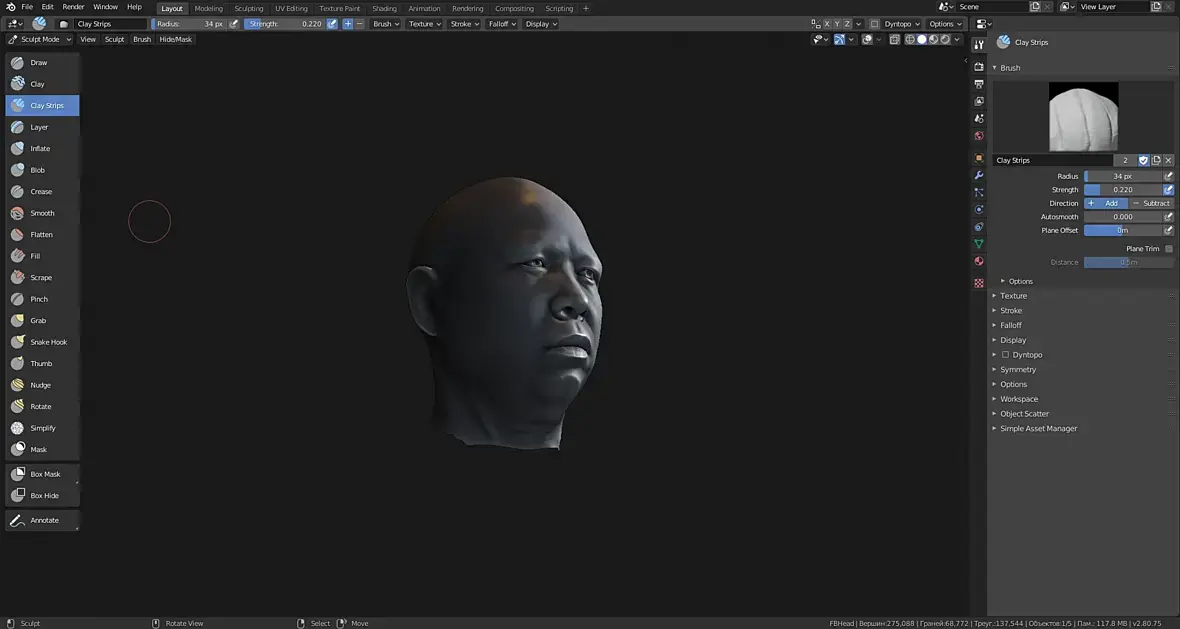Expand the Symmetry panel

(1018, 370)
